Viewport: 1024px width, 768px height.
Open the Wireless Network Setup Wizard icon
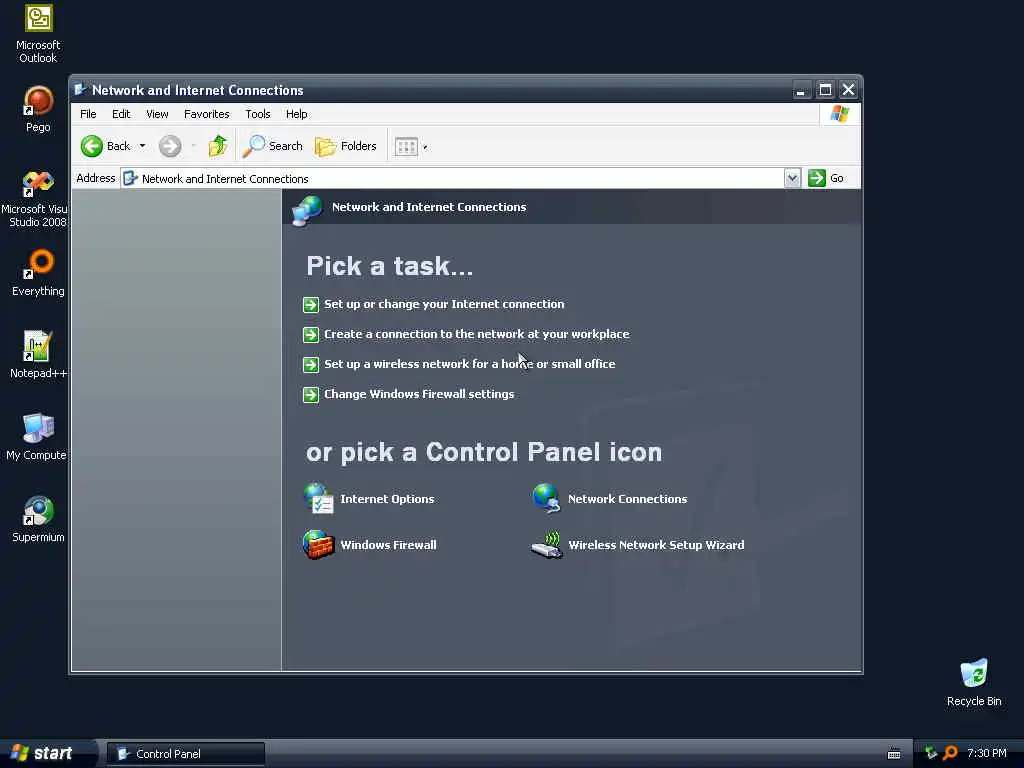(547, 545)
